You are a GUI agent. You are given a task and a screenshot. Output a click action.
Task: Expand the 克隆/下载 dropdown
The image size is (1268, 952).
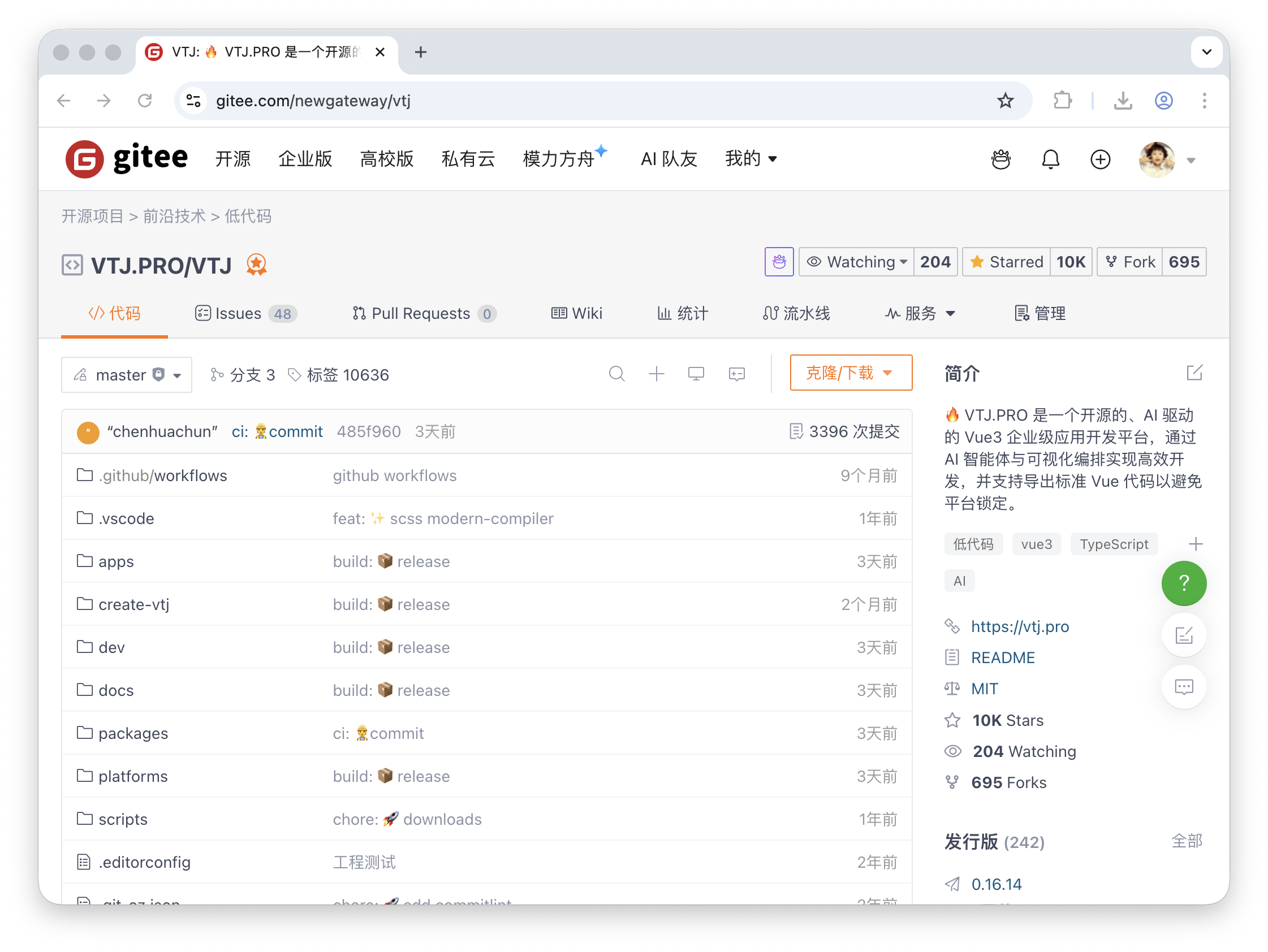pyautogui.click(x=850, y=373)
